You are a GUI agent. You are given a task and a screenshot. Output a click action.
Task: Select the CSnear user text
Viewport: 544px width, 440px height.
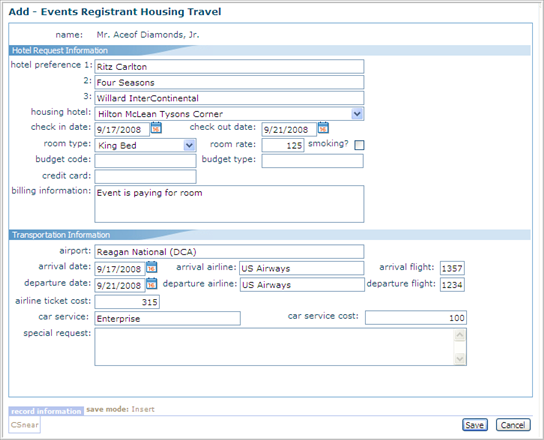tap(25, 425)
